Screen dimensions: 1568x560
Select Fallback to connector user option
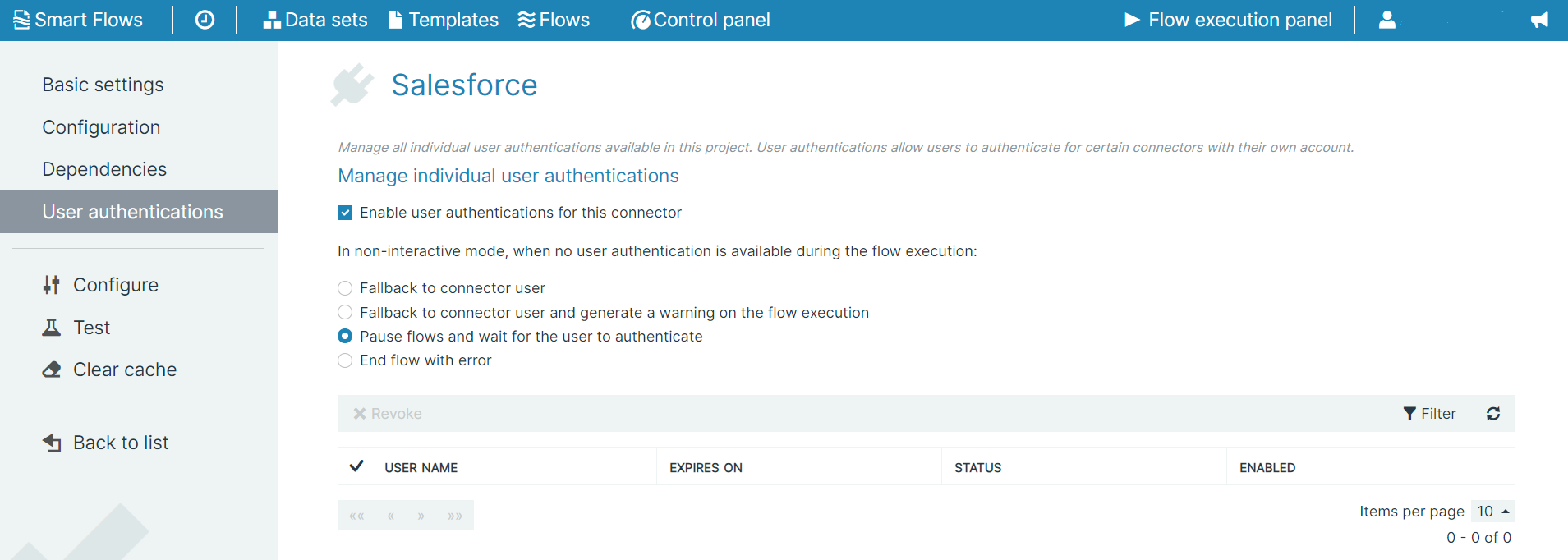345,288
